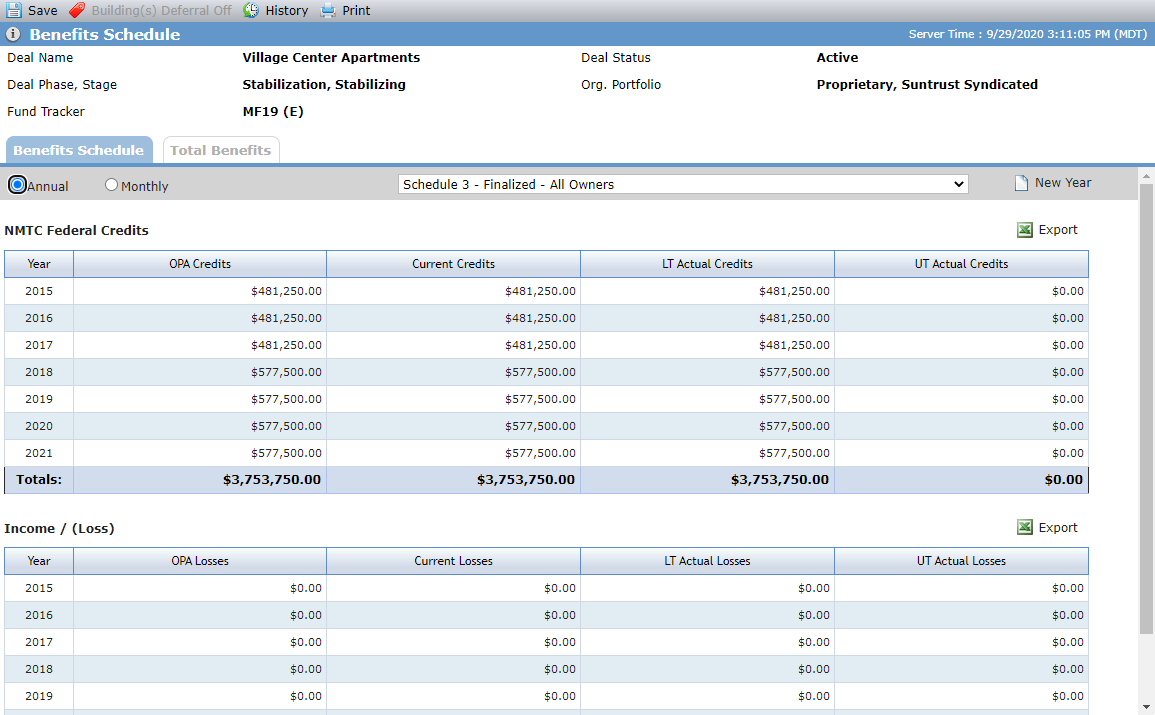1155x715 pixels.
Task: Click the scrollbar up arrow
Action: (1146, 177)
